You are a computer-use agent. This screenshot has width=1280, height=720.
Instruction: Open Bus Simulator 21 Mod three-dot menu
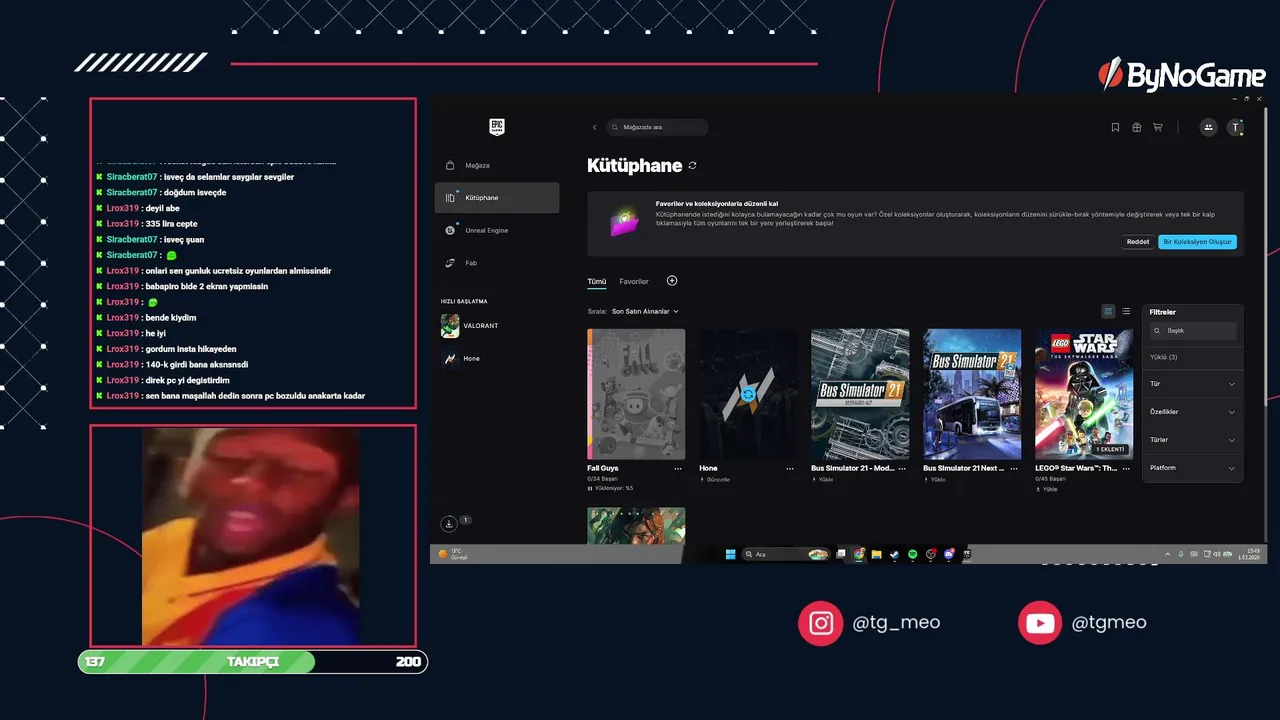click(x=902, y=468)
